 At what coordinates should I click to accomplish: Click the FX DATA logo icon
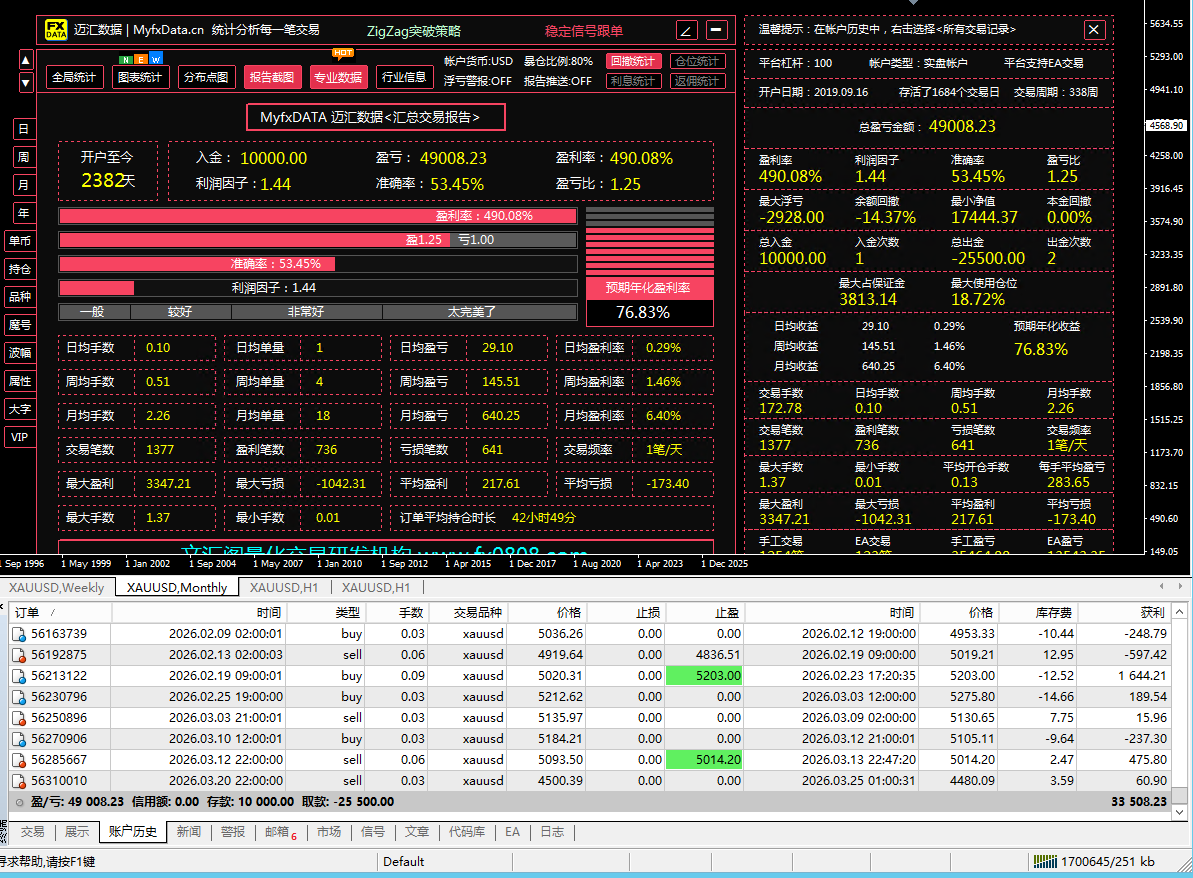(57, 30)
